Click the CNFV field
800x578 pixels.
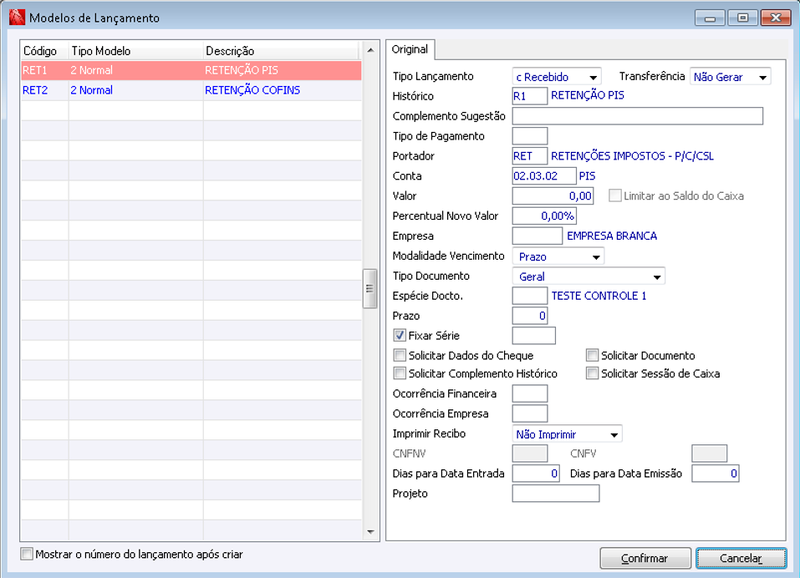pos(709,454)
